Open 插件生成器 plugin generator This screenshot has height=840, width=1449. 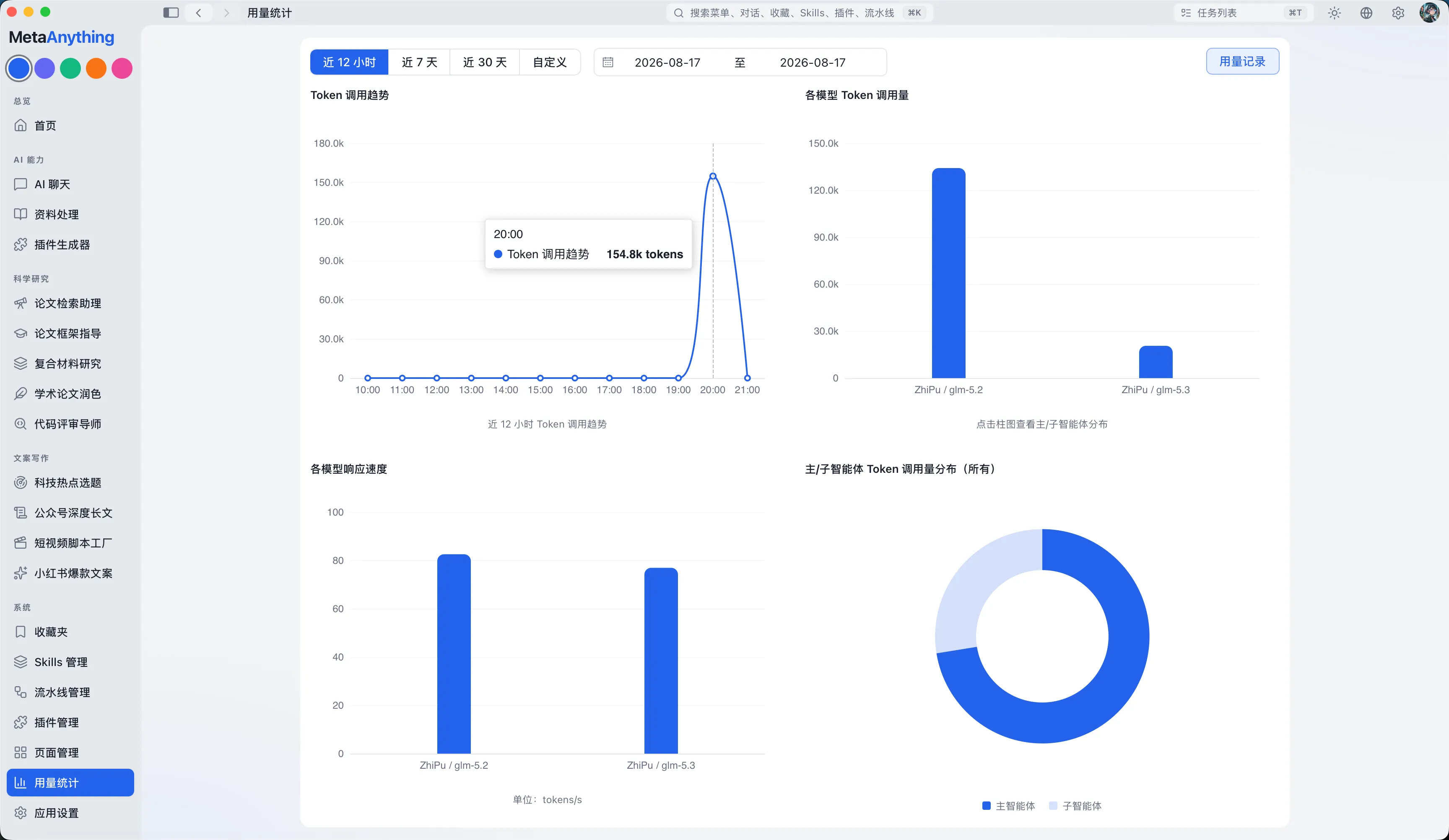[x=70, y=244]
